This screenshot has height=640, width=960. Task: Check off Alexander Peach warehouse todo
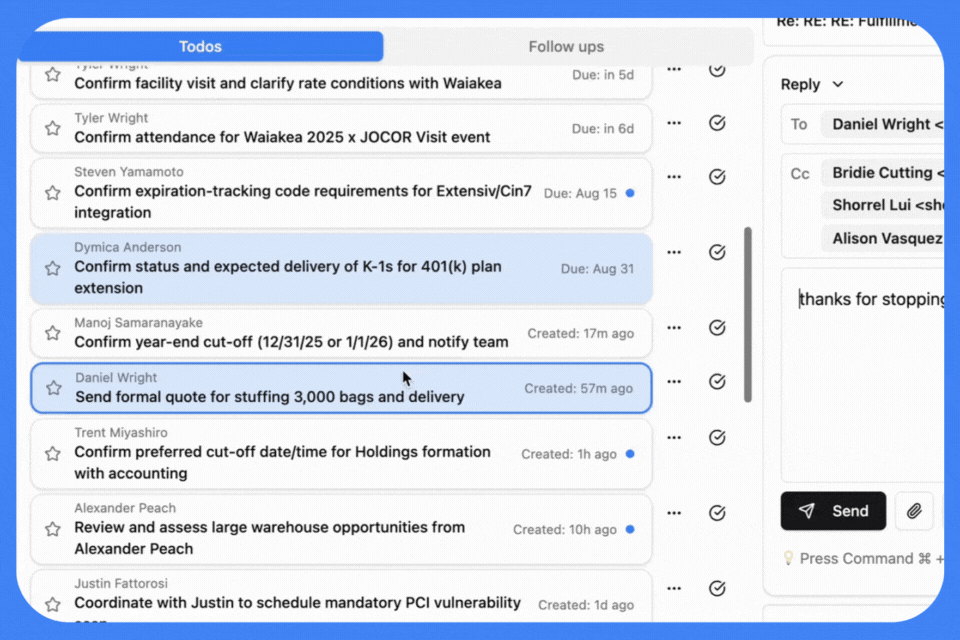point(717,513)
